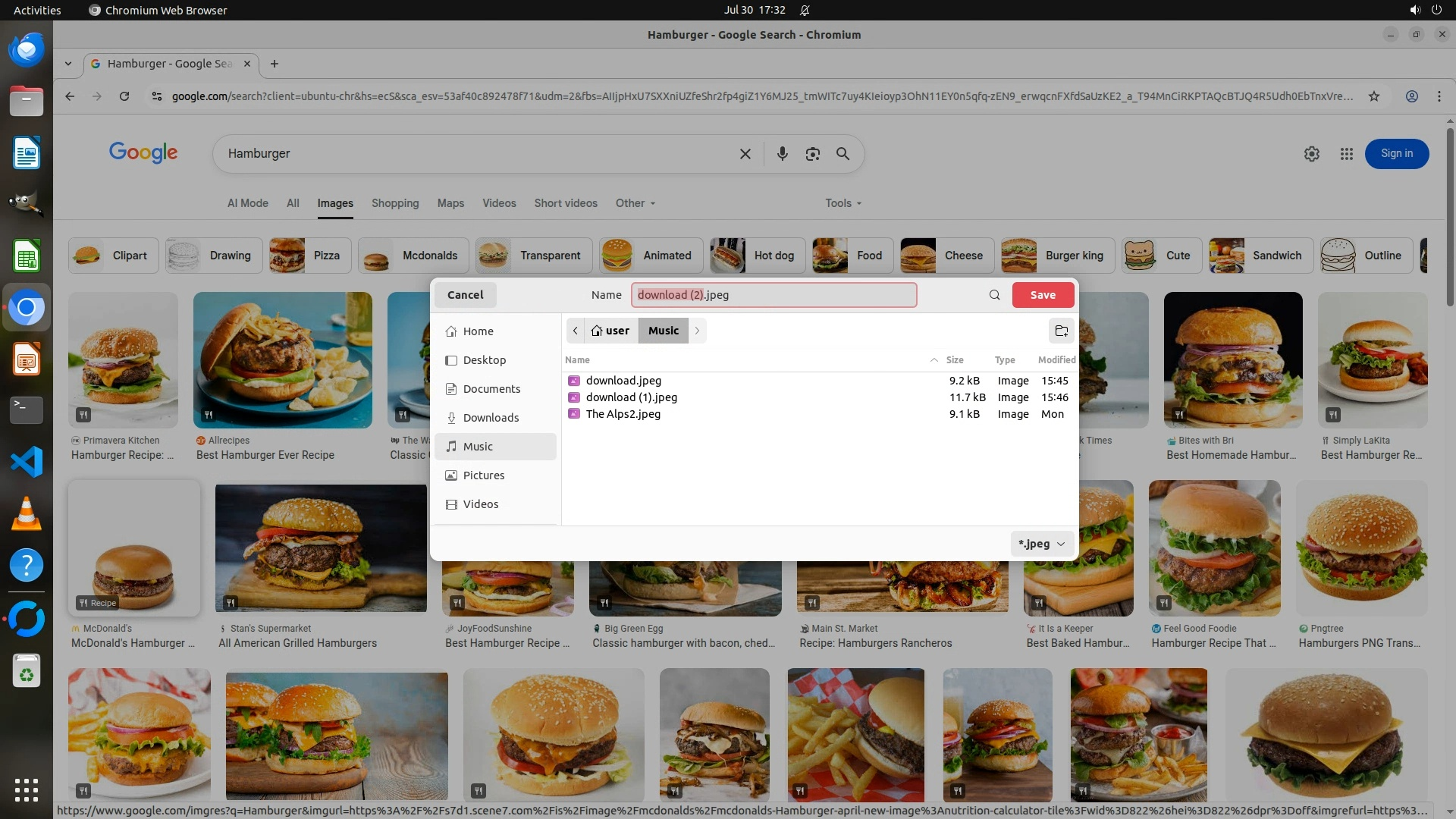Open the tab search chevron dropdown
The height and width of the screenshot is (819, 1456).
point(68,64)
